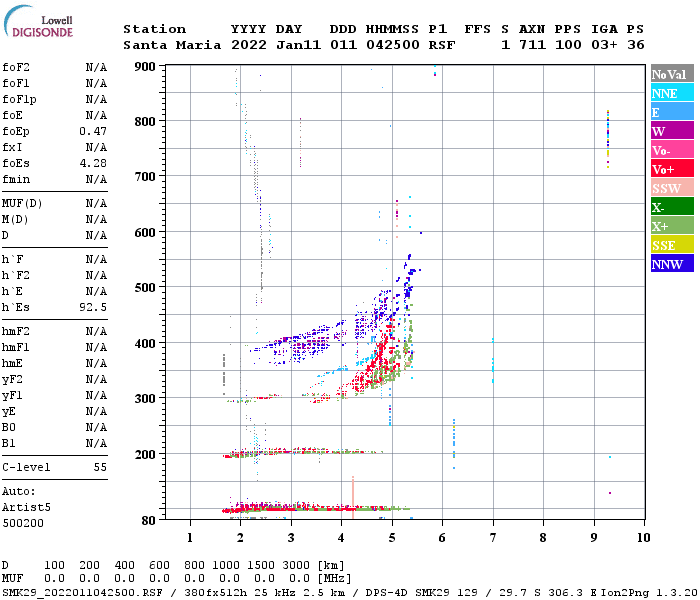Click the Artist5 auto-scaling label
700x600 pixels.
coord(26,507)
